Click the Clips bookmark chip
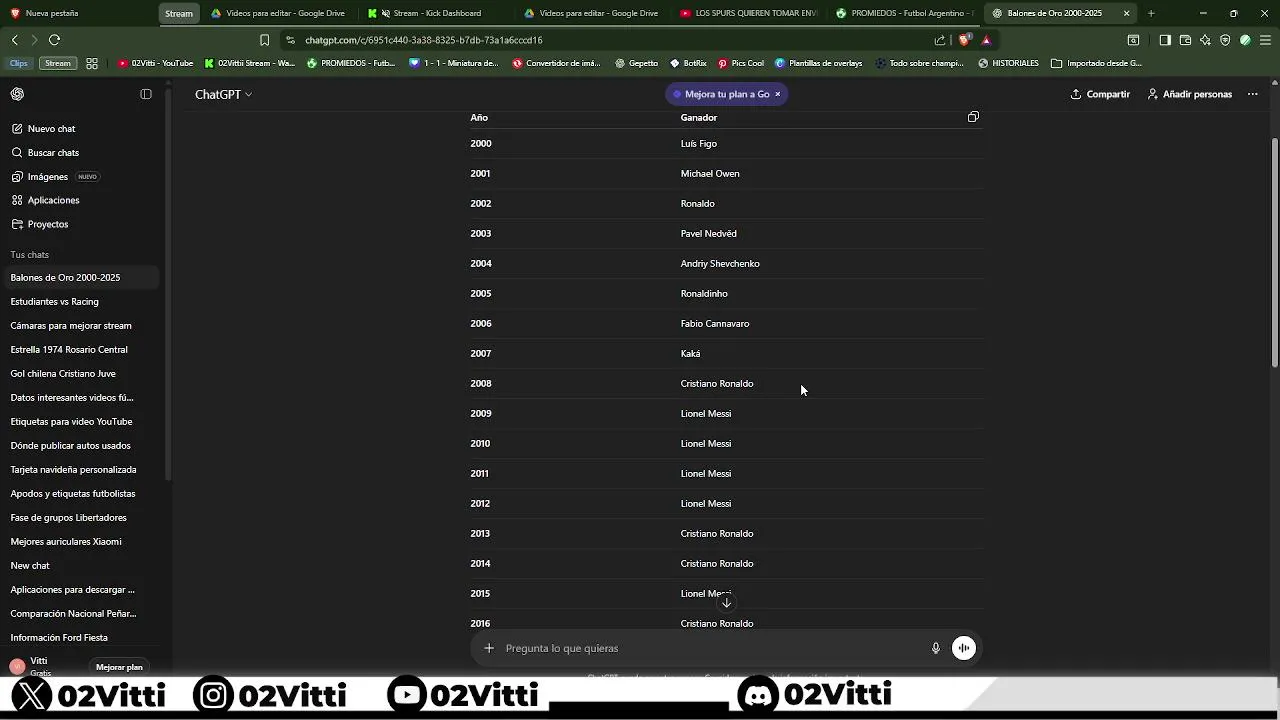This screenshot has width=1280, height=720. (x=19, y=63)
